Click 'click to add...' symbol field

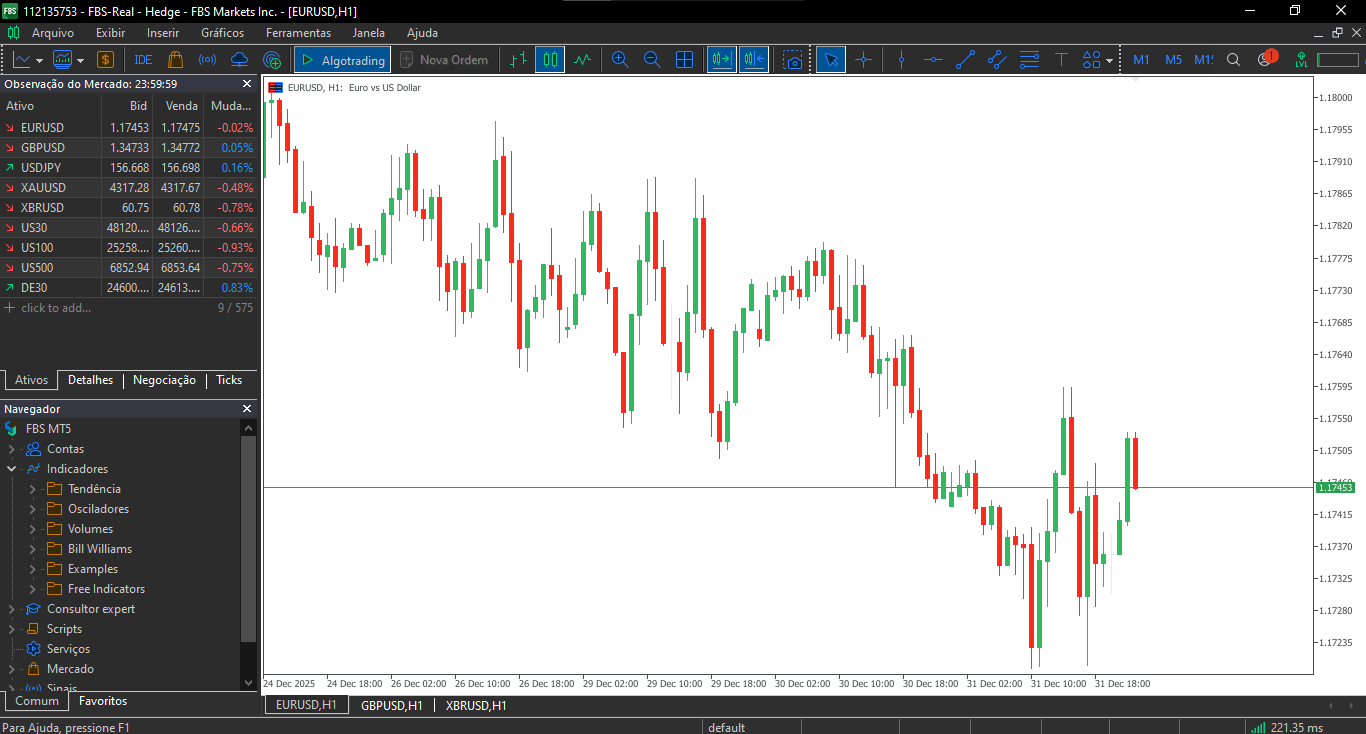point(56,308)
